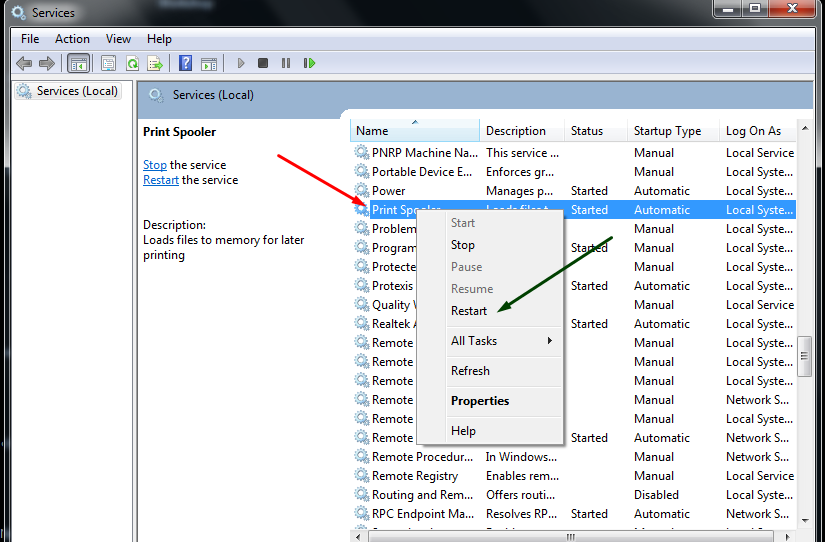Sort by the Description column header
This screenshot has height=542, width=825.
[x=522, y=131]
